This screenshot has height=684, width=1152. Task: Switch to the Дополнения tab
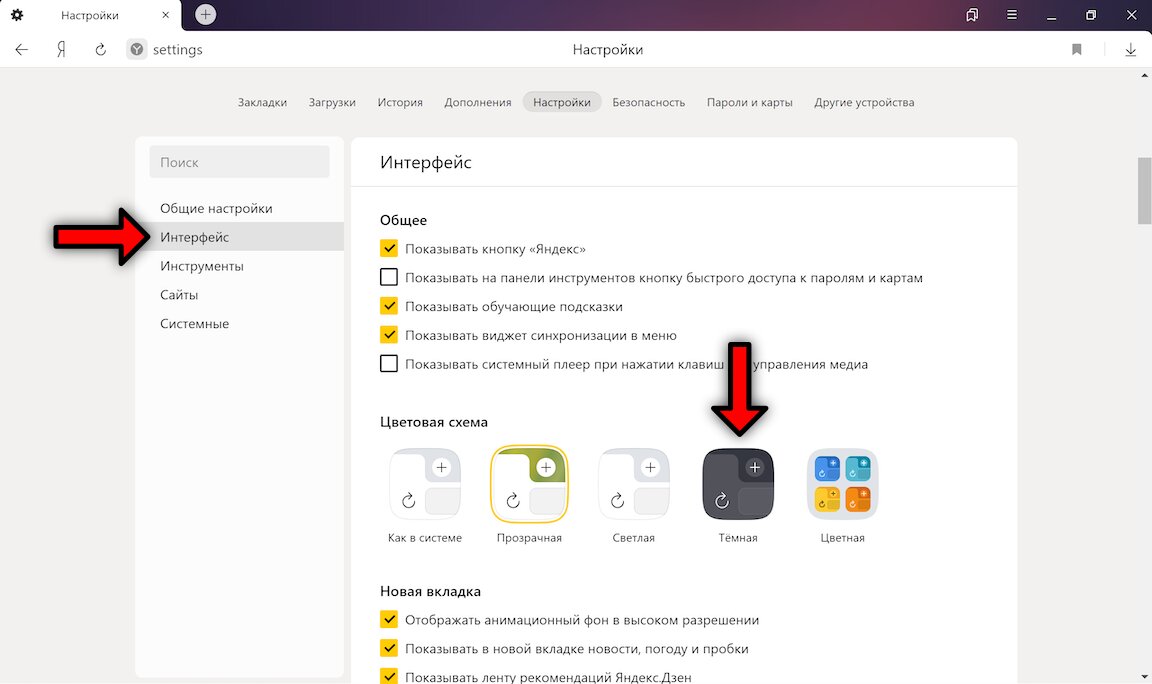478,102
